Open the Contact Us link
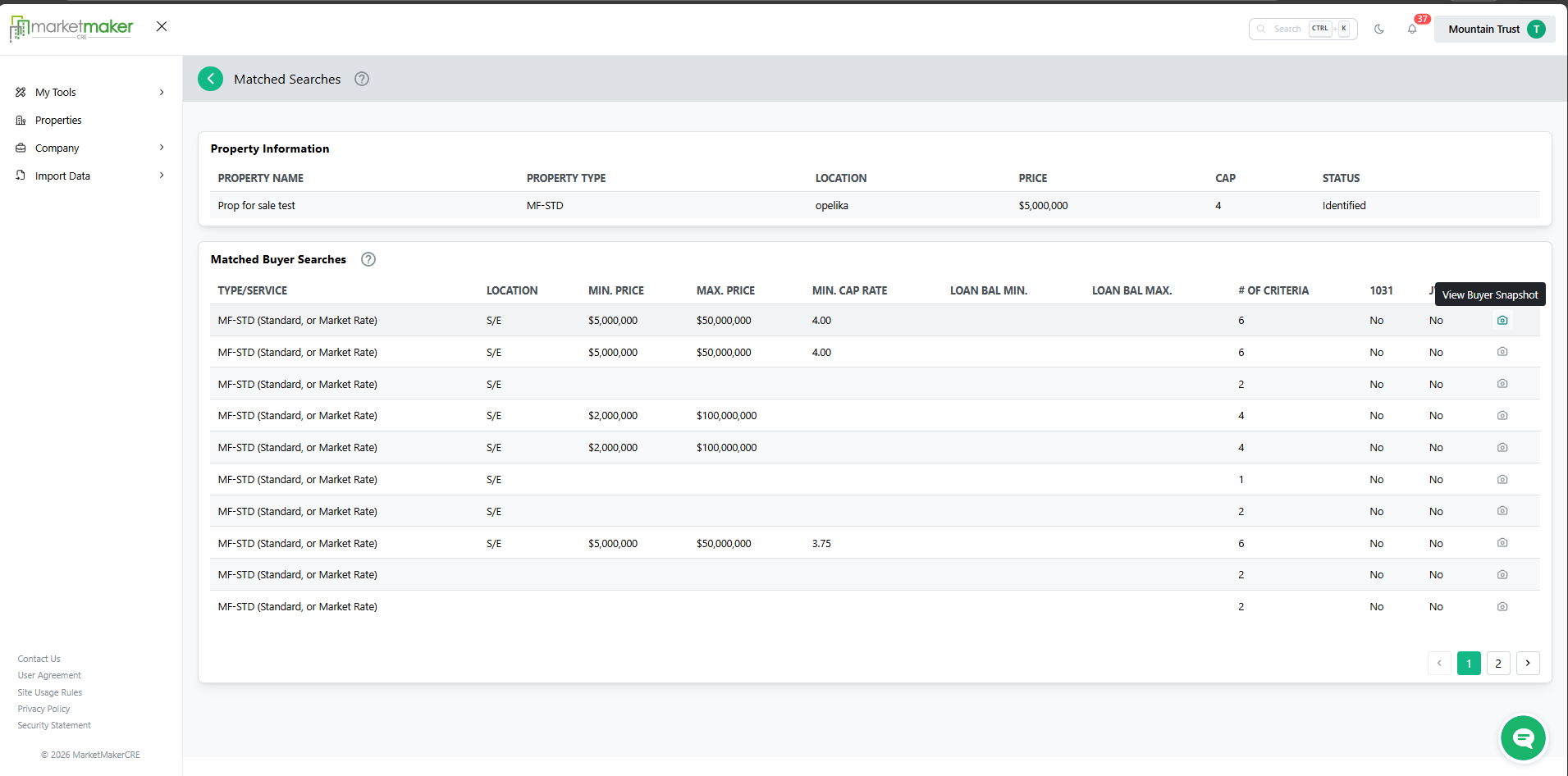1568x776 pixels. 39,659
